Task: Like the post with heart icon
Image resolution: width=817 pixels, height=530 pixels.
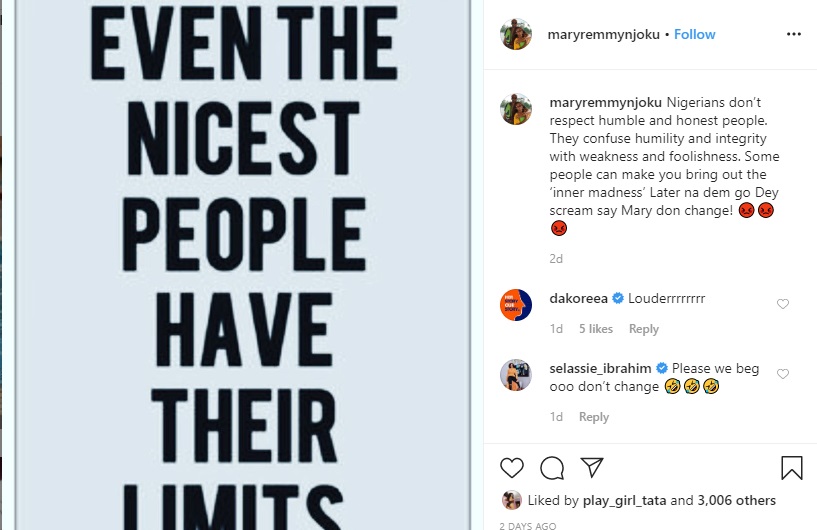Action: click(x=512, y=468)
